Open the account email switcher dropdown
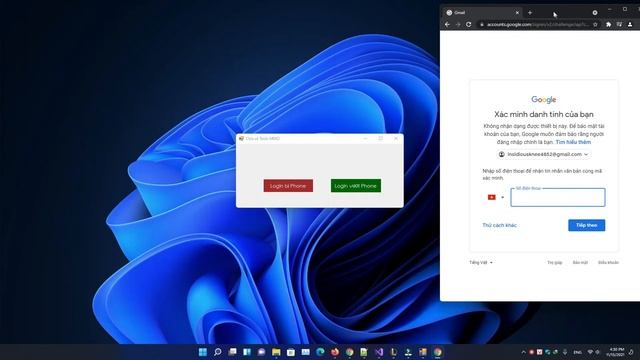 tap(543, 154)
